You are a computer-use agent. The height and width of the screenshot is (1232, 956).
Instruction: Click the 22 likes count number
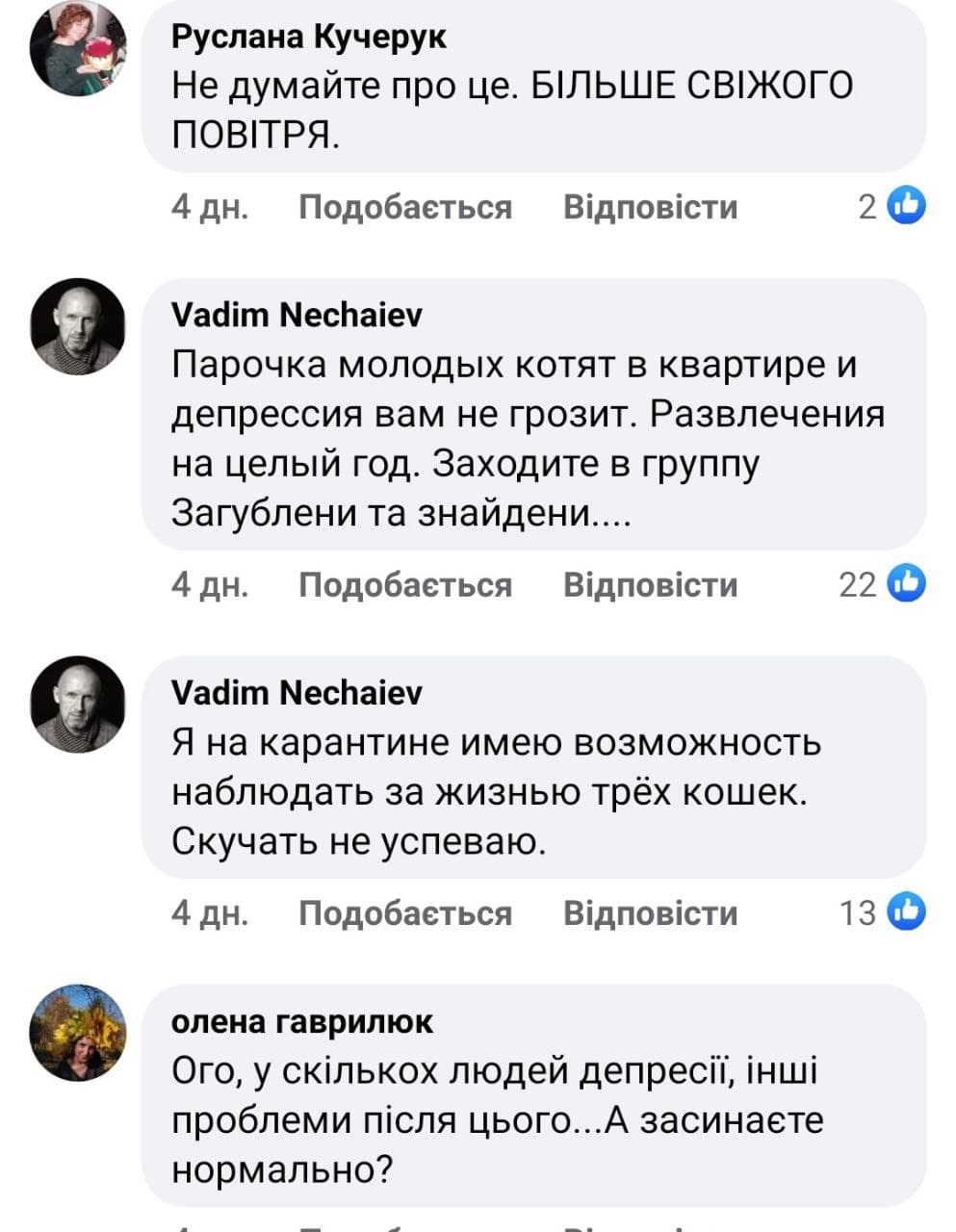[857, 585]
